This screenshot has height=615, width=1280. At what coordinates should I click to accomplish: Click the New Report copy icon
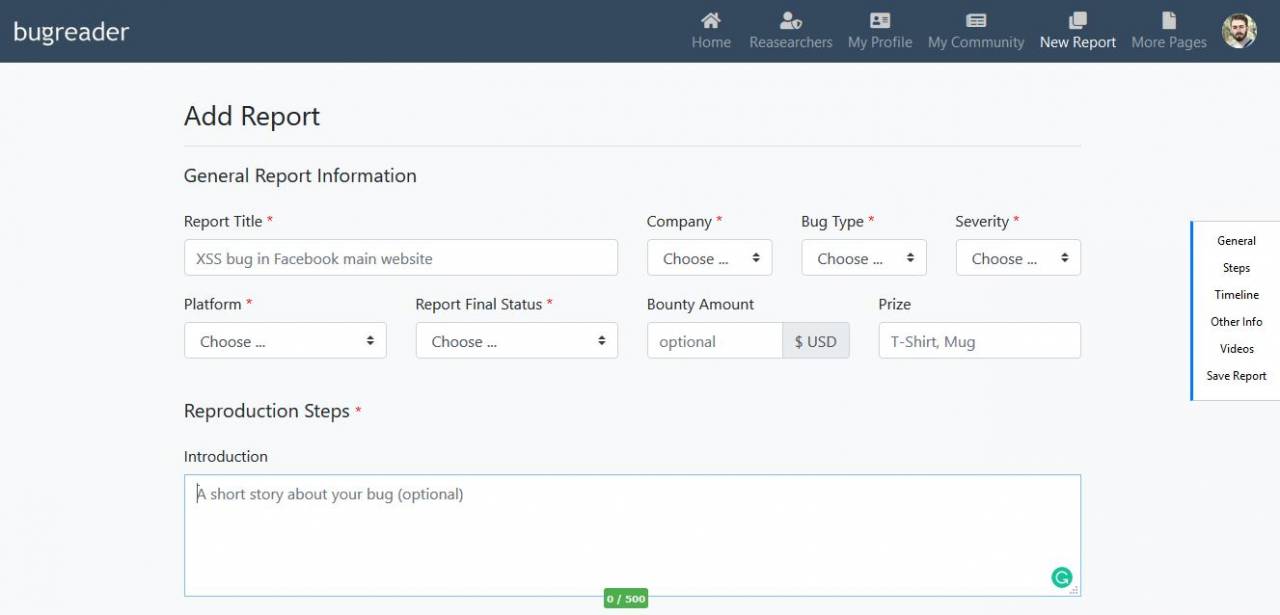(x=1077, y=20)
